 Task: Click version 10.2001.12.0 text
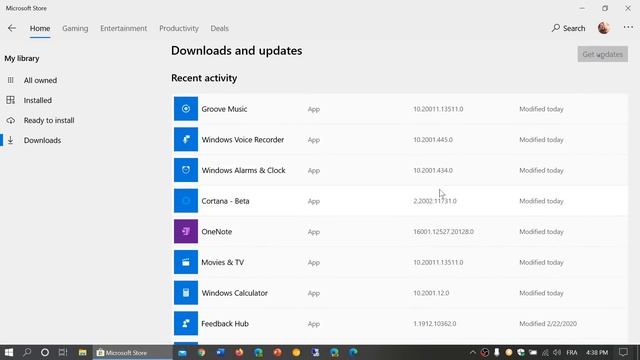(431, 293)
